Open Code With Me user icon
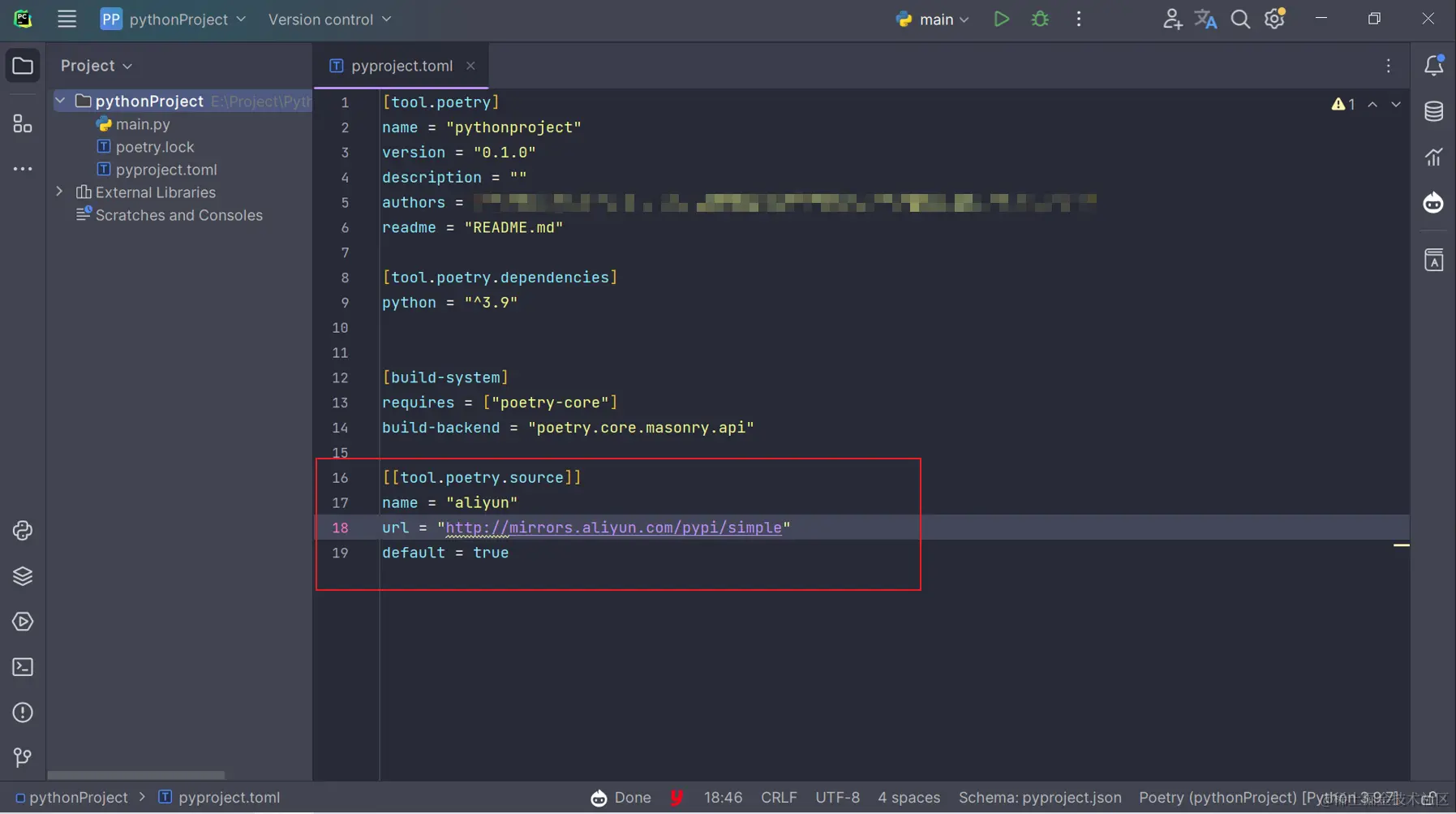This screenshot has width=1456, height=814. point(1171,19)
